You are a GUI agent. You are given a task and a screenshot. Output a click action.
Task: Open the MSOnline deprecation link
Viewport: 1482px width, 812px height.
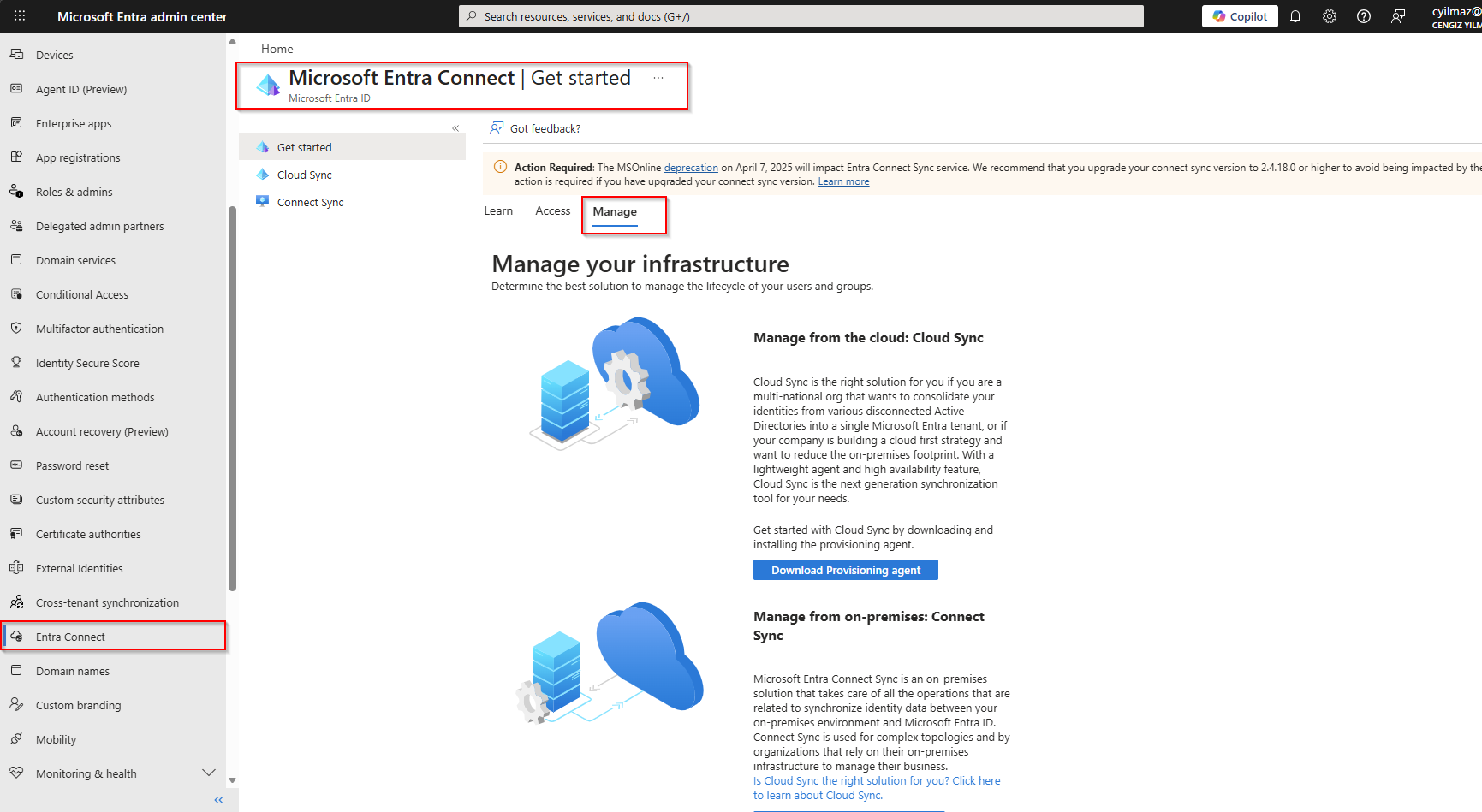click(691, 167)
